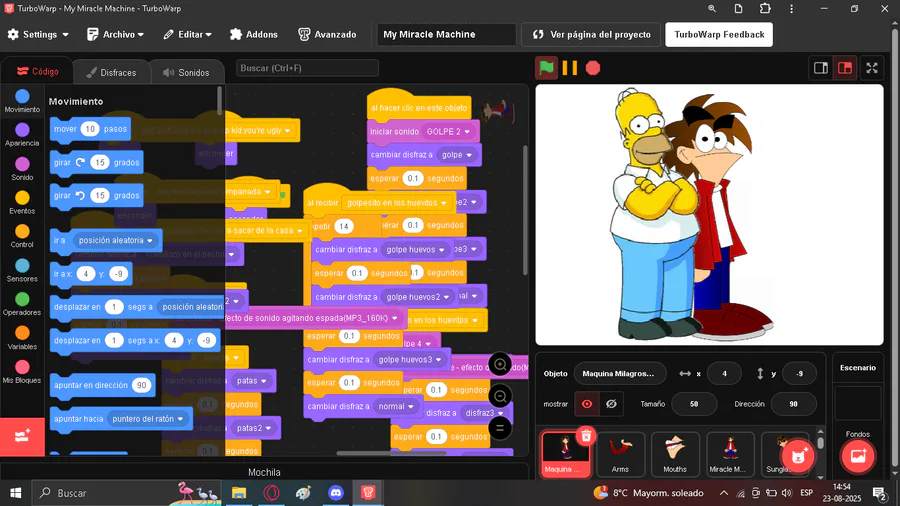Open the Addons page
This screenshot has height=506, width=900.
tap(254, 34)
